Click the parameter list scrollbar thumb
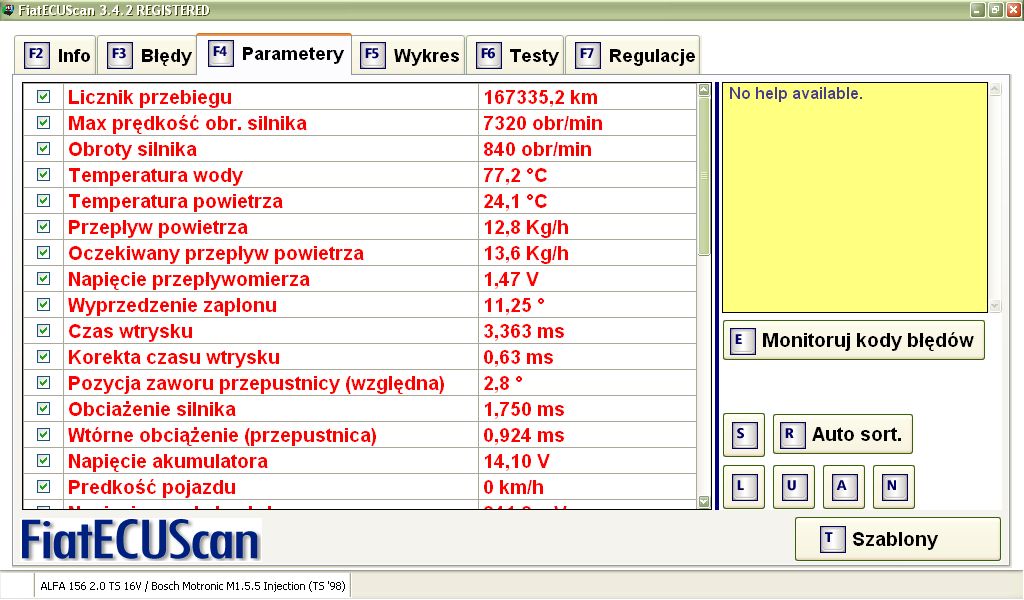This screenshot has width=1024, height=600. tap(703, 176)
